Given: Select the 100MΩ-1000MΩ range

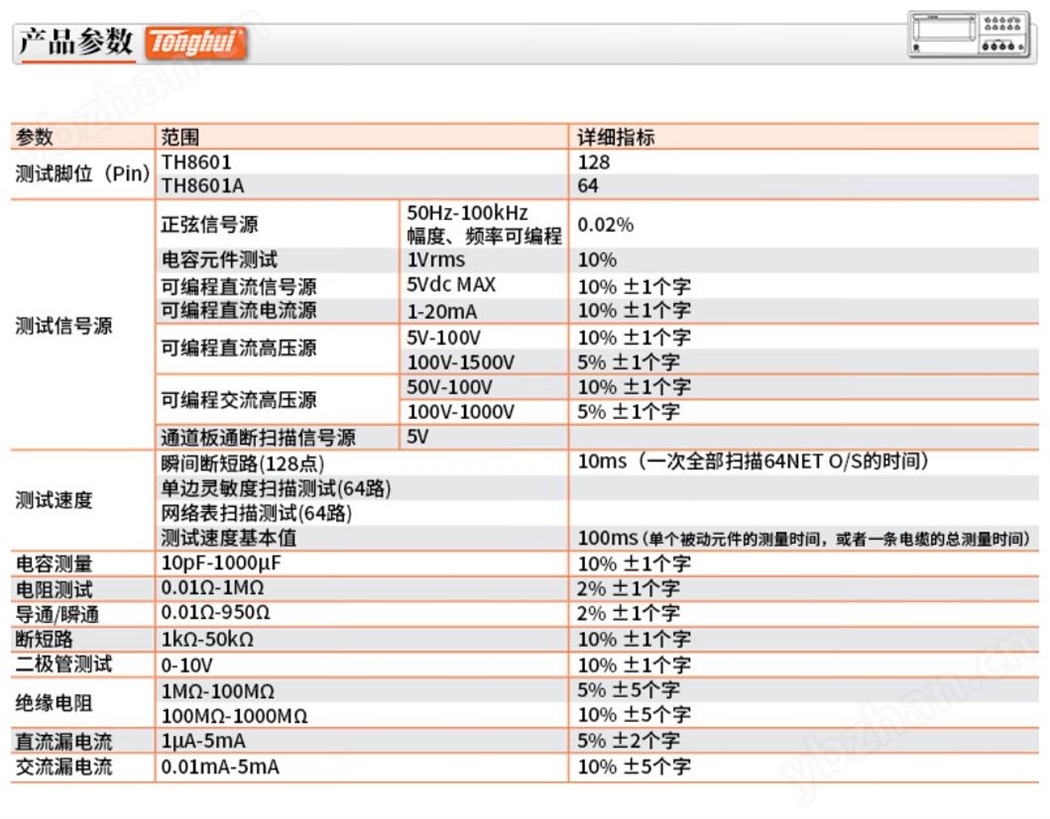Looking at the screenshot, I should coord(234,716).
